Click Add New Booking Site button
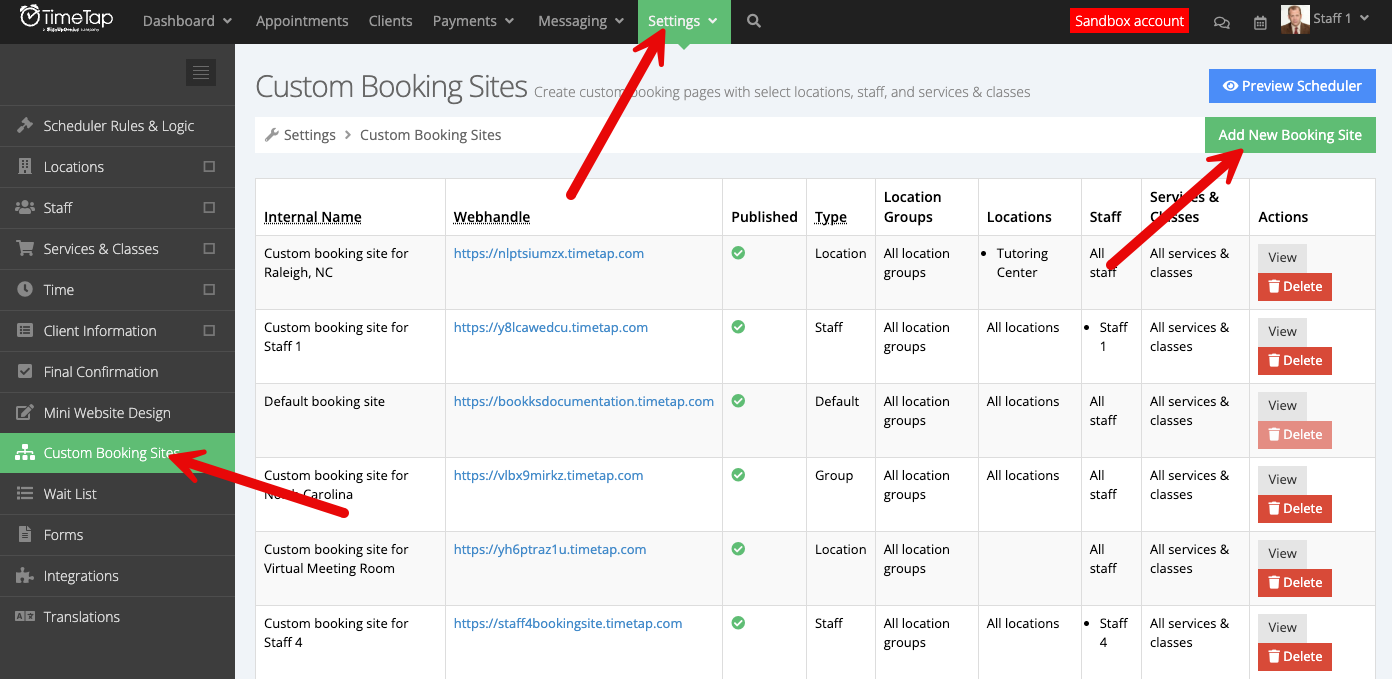Viewport: 1392px width, 679px height. pyautogui.click(x=1290, y=135)
